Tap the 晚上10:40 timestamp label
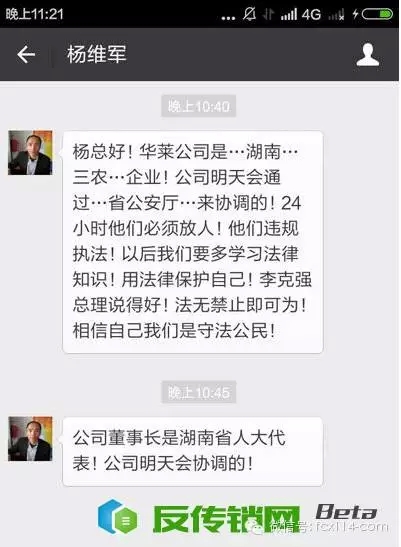401x547 pixels. (x=199, y=106)
